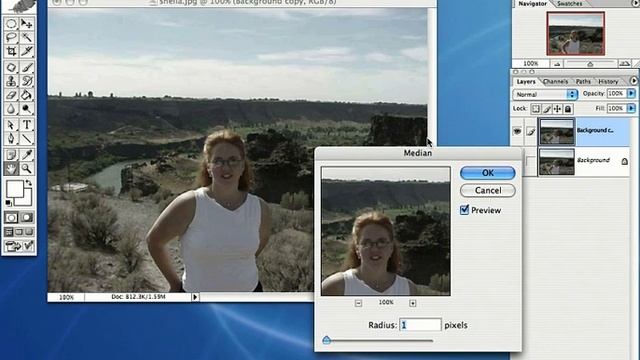Select the Brush tool

coord(27,67)
